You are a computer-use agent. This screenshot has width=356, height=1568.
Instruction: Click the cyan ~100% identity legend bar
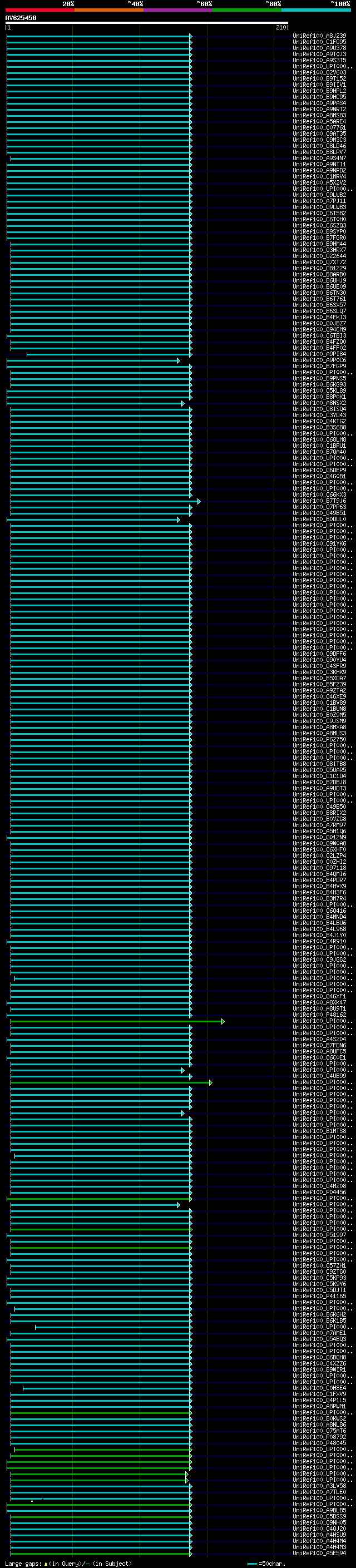(316, 10)
